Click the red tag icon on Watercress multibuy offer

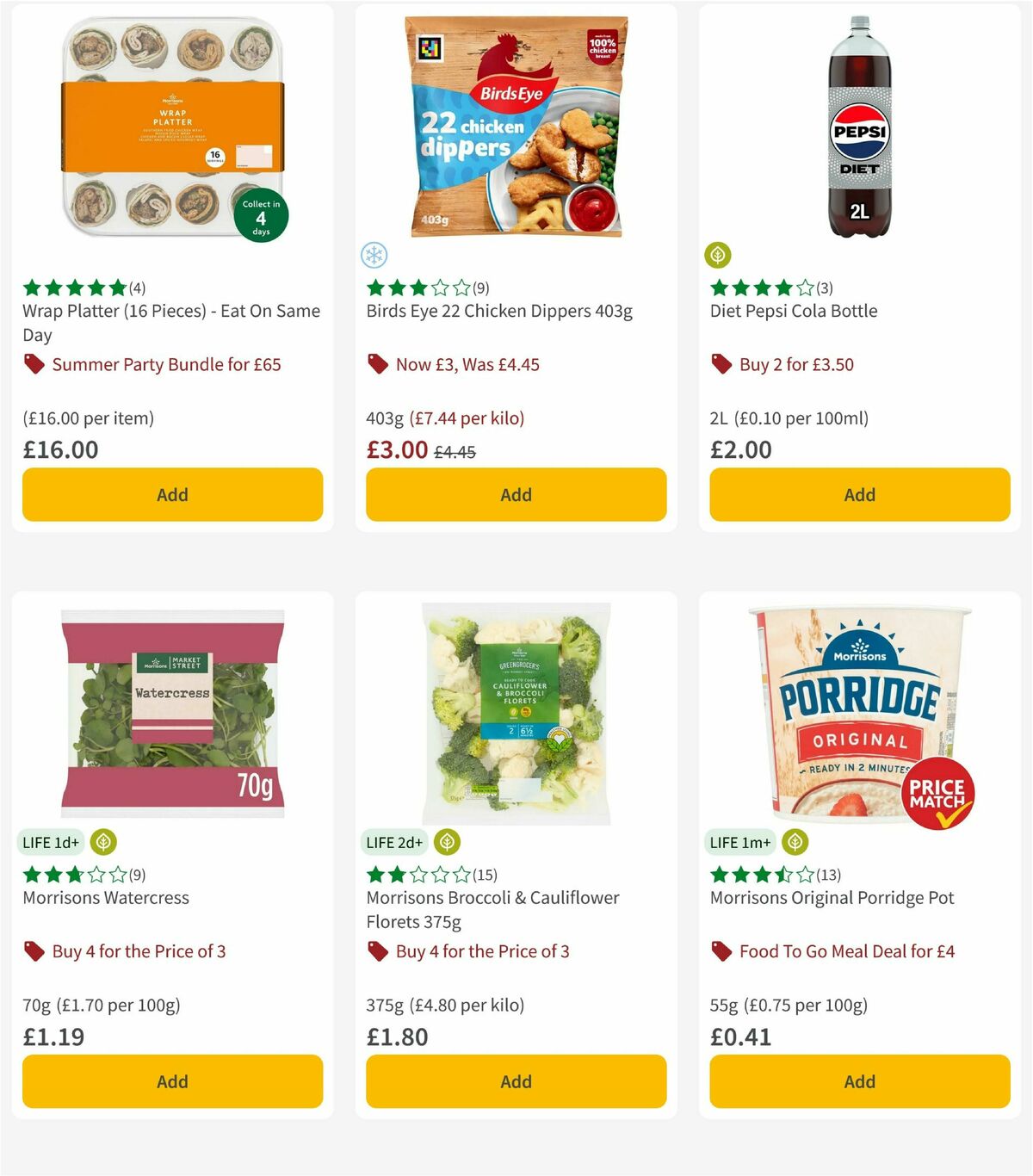[34, 951]
